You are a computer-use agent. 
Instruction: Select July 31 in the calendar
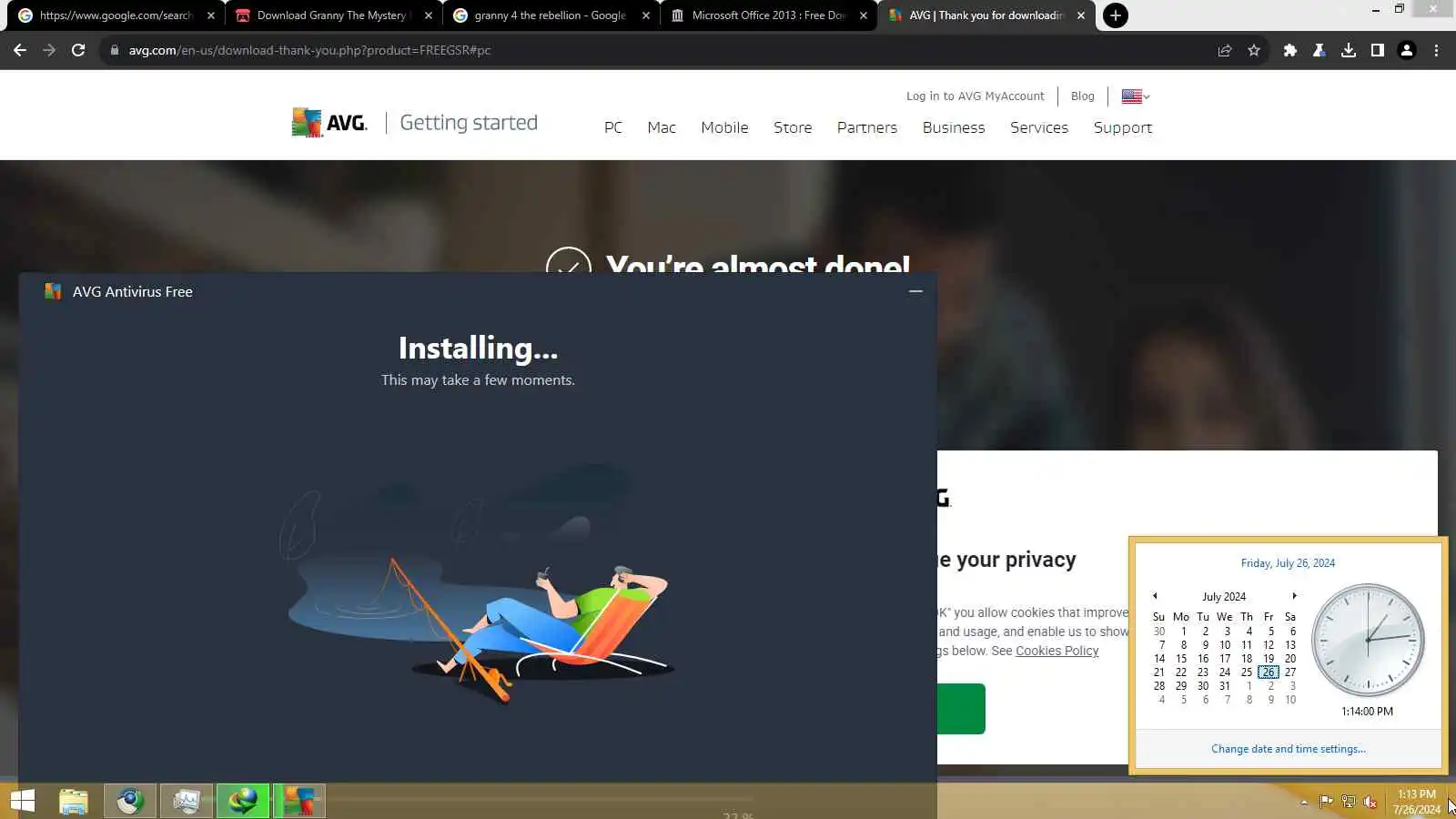point(1225,686)
